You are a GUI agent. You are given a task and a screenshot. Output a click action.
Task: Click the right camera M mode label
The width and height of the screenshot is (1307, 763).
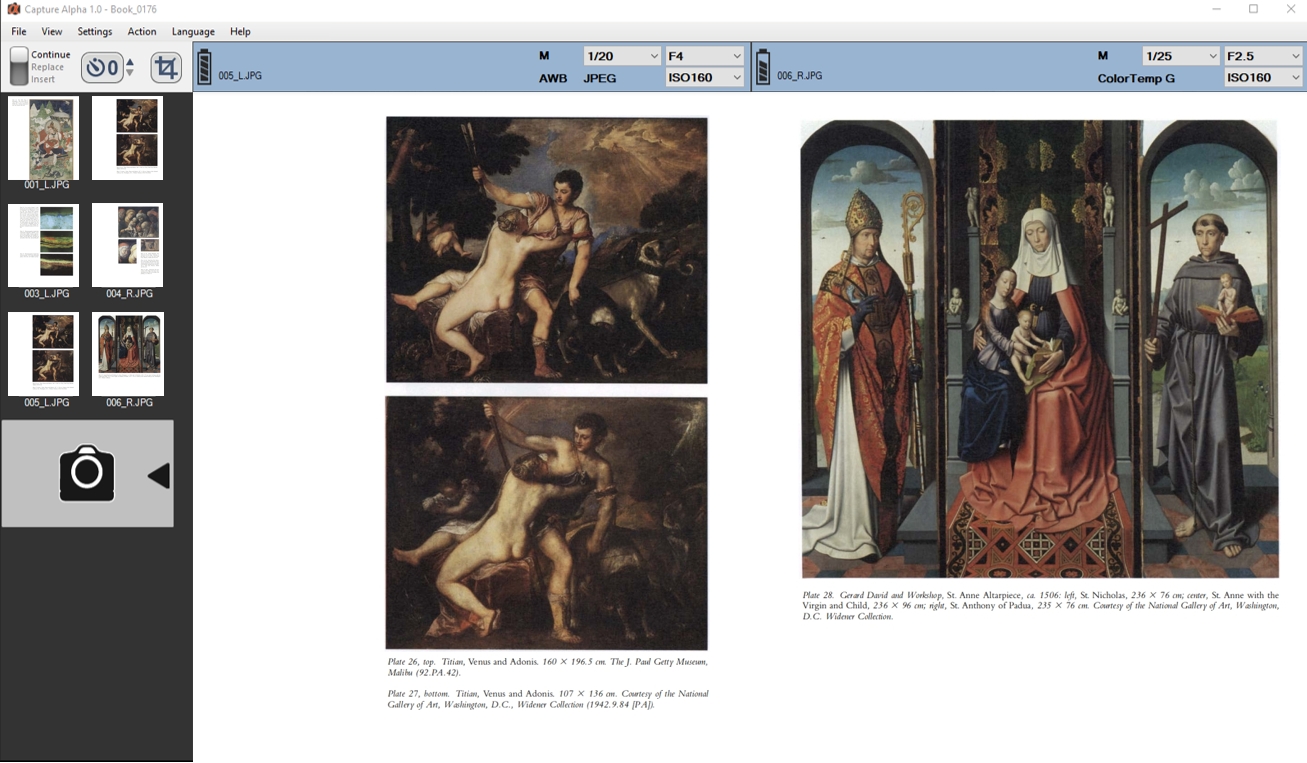click(1103, 56)
